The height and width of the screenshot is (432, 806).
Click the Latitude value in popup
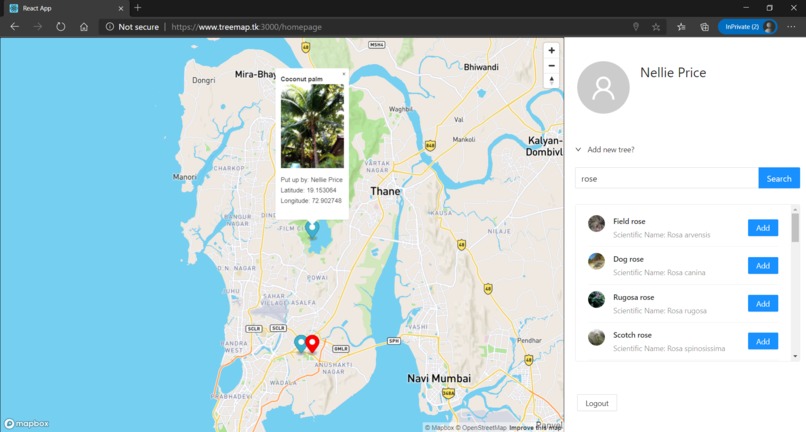click(x=321, y=190)
